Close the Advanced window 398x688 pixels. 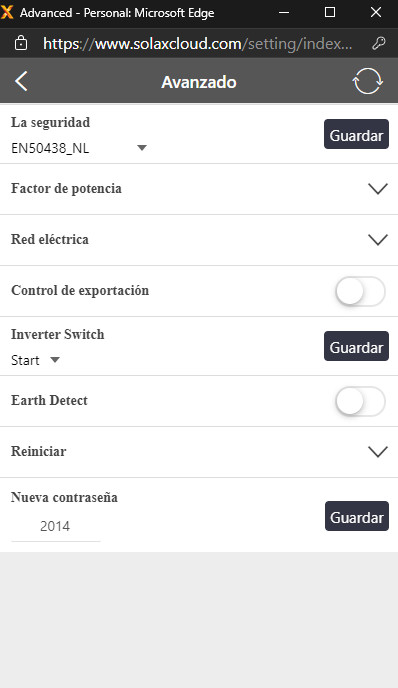coord(376,12)
